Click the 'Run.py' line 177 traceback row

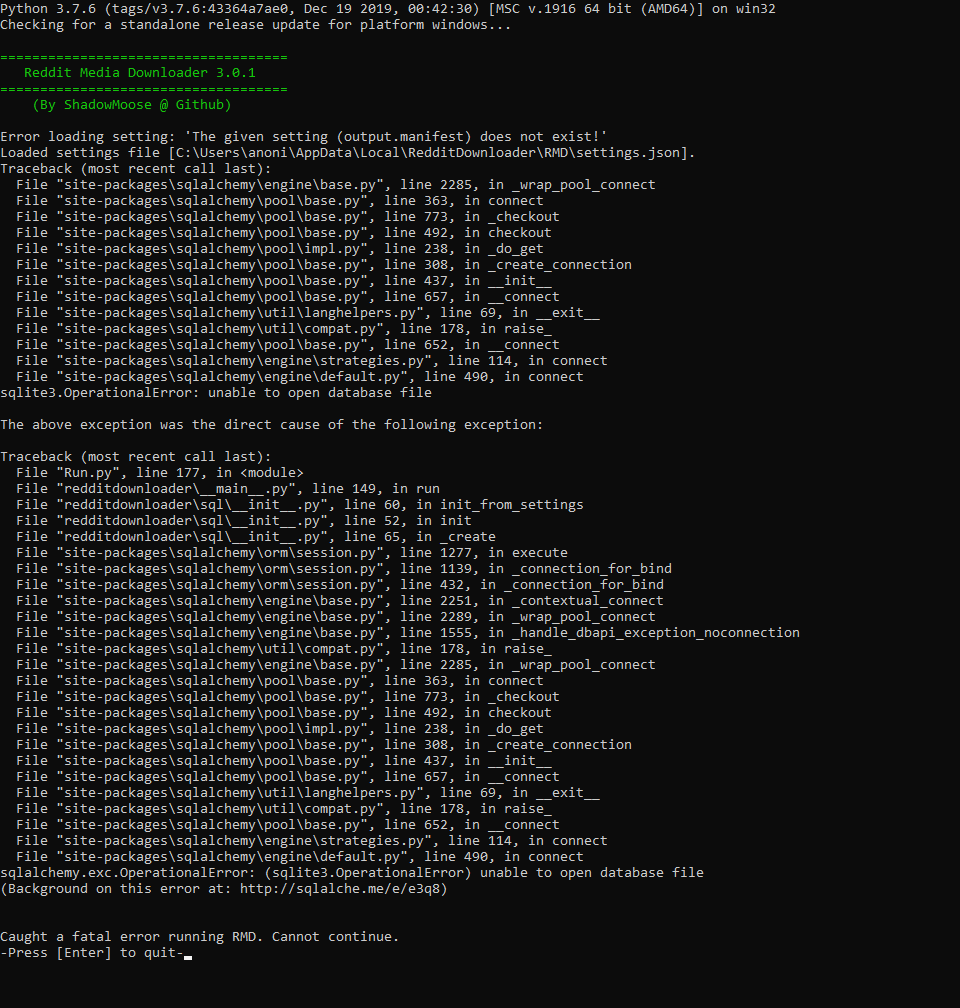point(159,473)
